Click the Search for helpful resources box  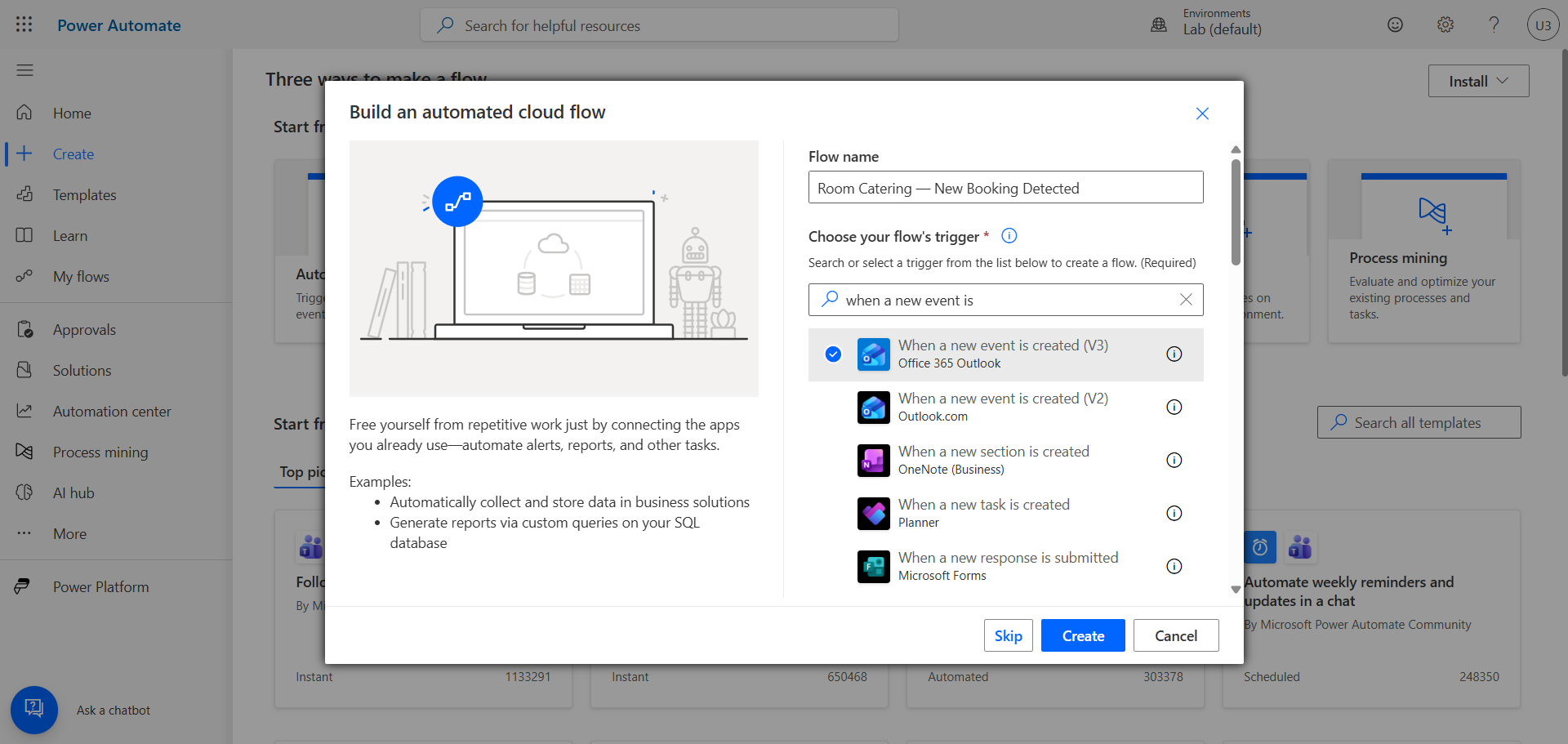pyautogui.click(x=659, y=25)
